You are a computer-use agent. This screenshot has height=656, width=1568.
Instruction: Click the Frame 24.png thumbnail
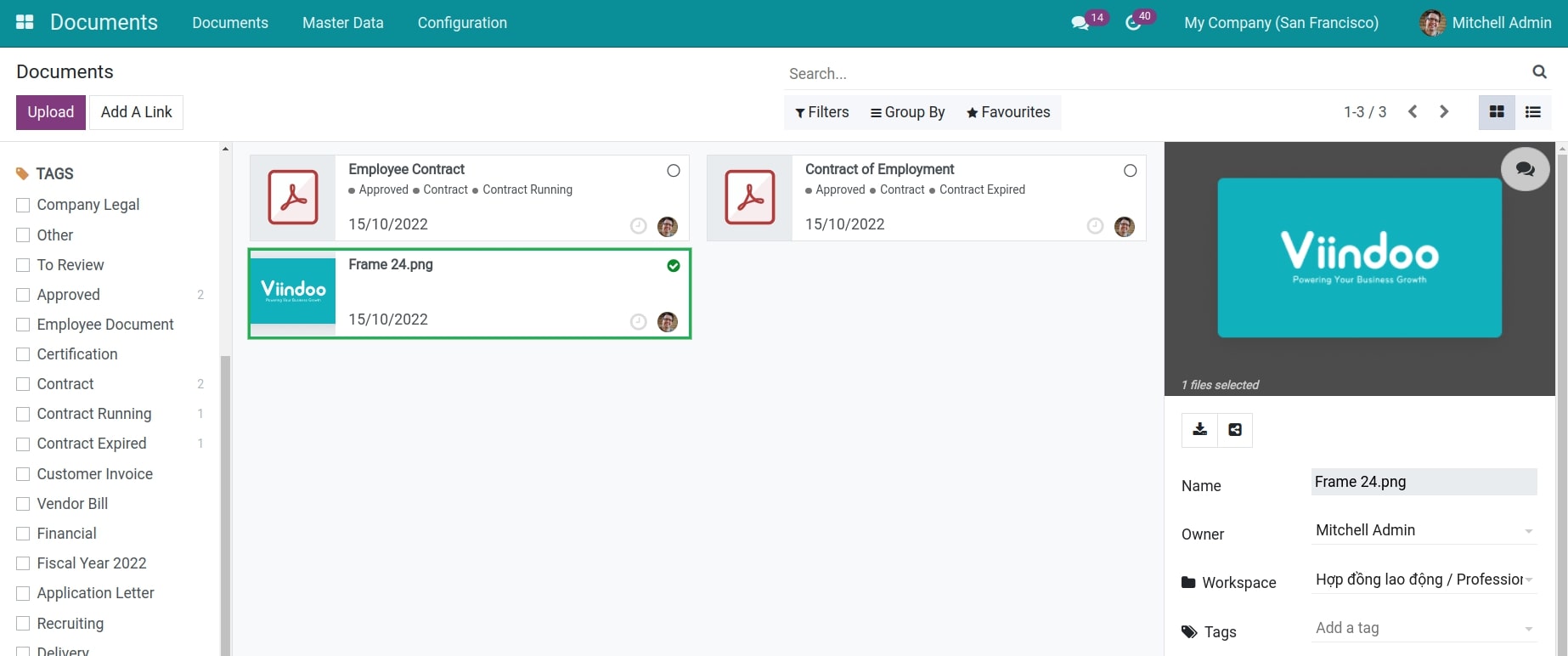(x=293, y=291)
